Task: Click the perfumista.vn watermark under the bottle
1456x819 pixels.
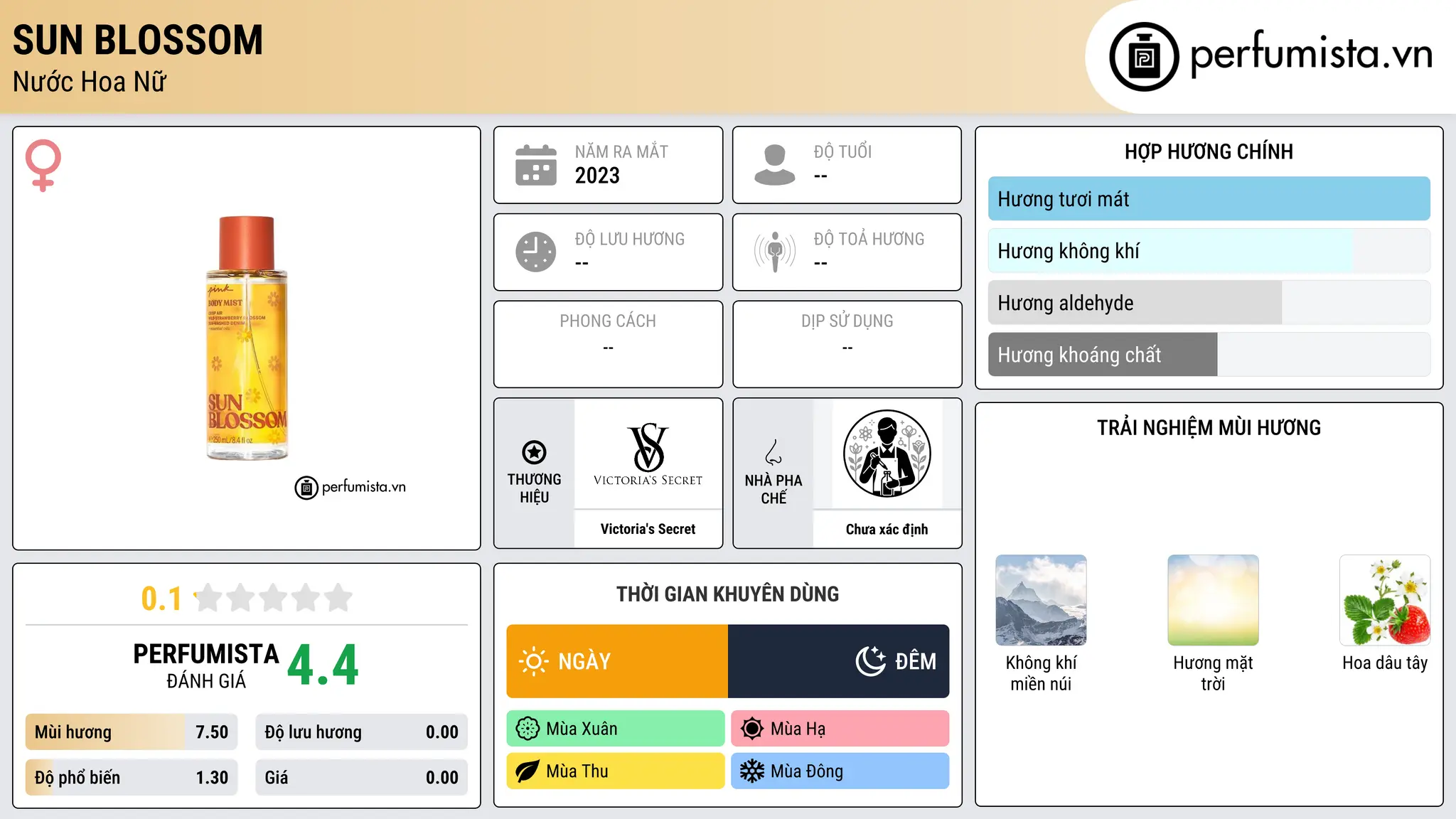Action: [350, 488]
